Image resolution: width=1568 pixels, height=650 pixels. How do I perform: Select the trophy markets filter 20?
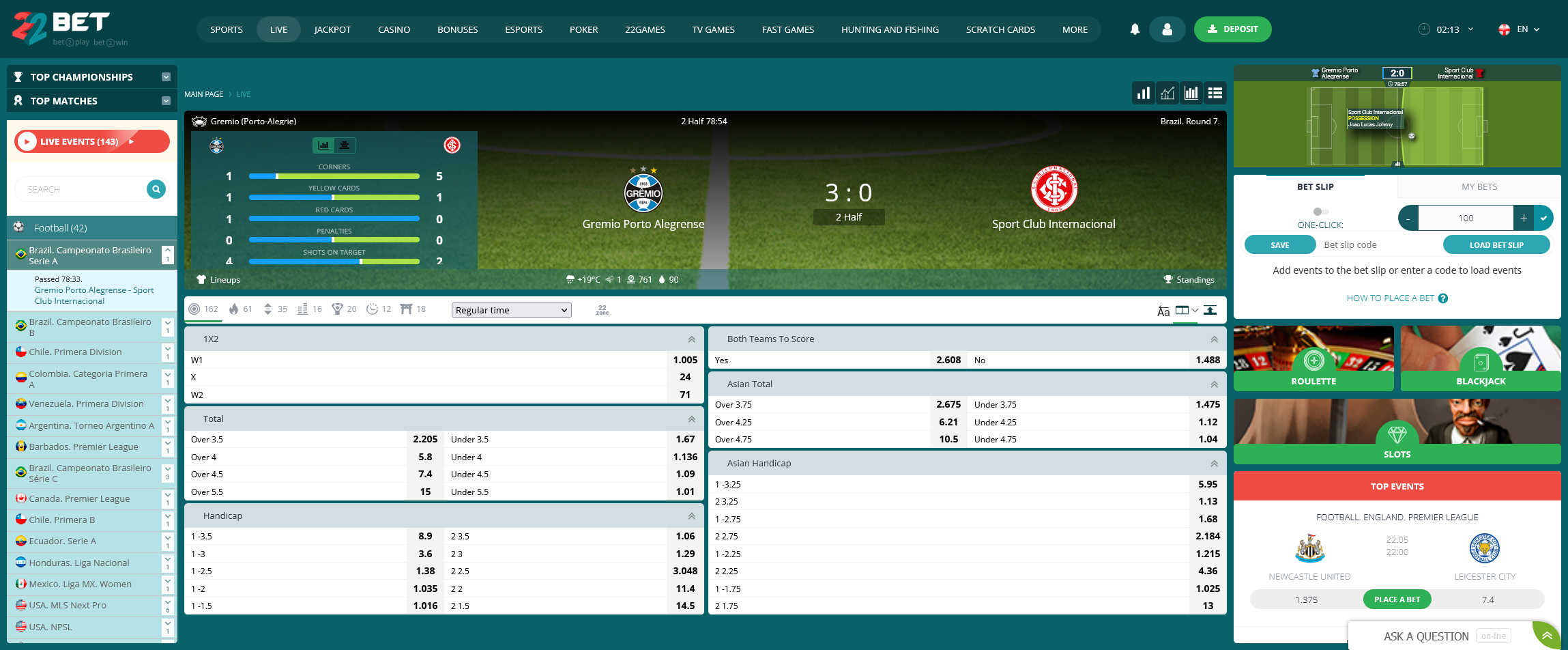345,309
